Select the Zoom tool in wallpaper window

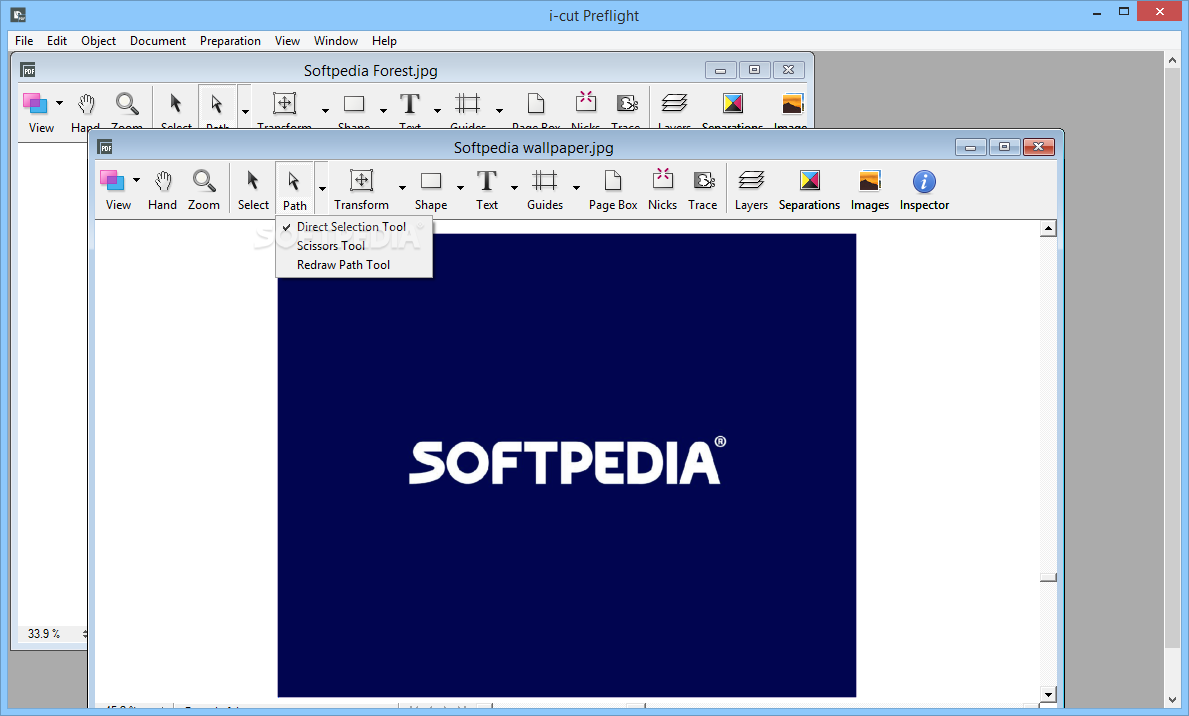pyautogui.click(x=204, y=190)
